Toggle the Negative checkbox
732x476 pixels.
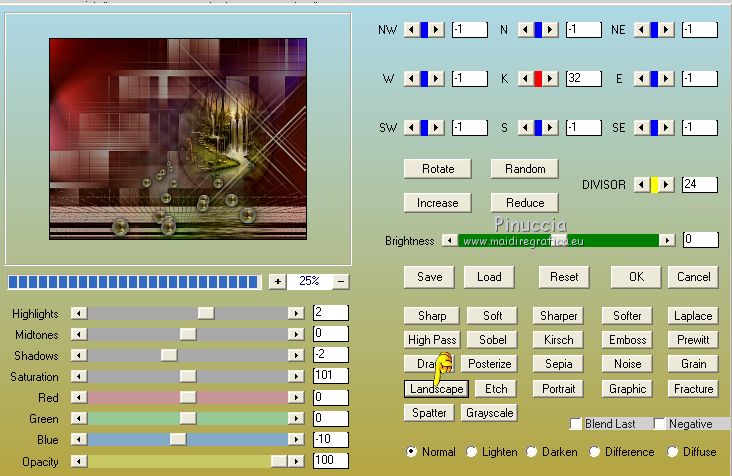click(x=660, y=424)
